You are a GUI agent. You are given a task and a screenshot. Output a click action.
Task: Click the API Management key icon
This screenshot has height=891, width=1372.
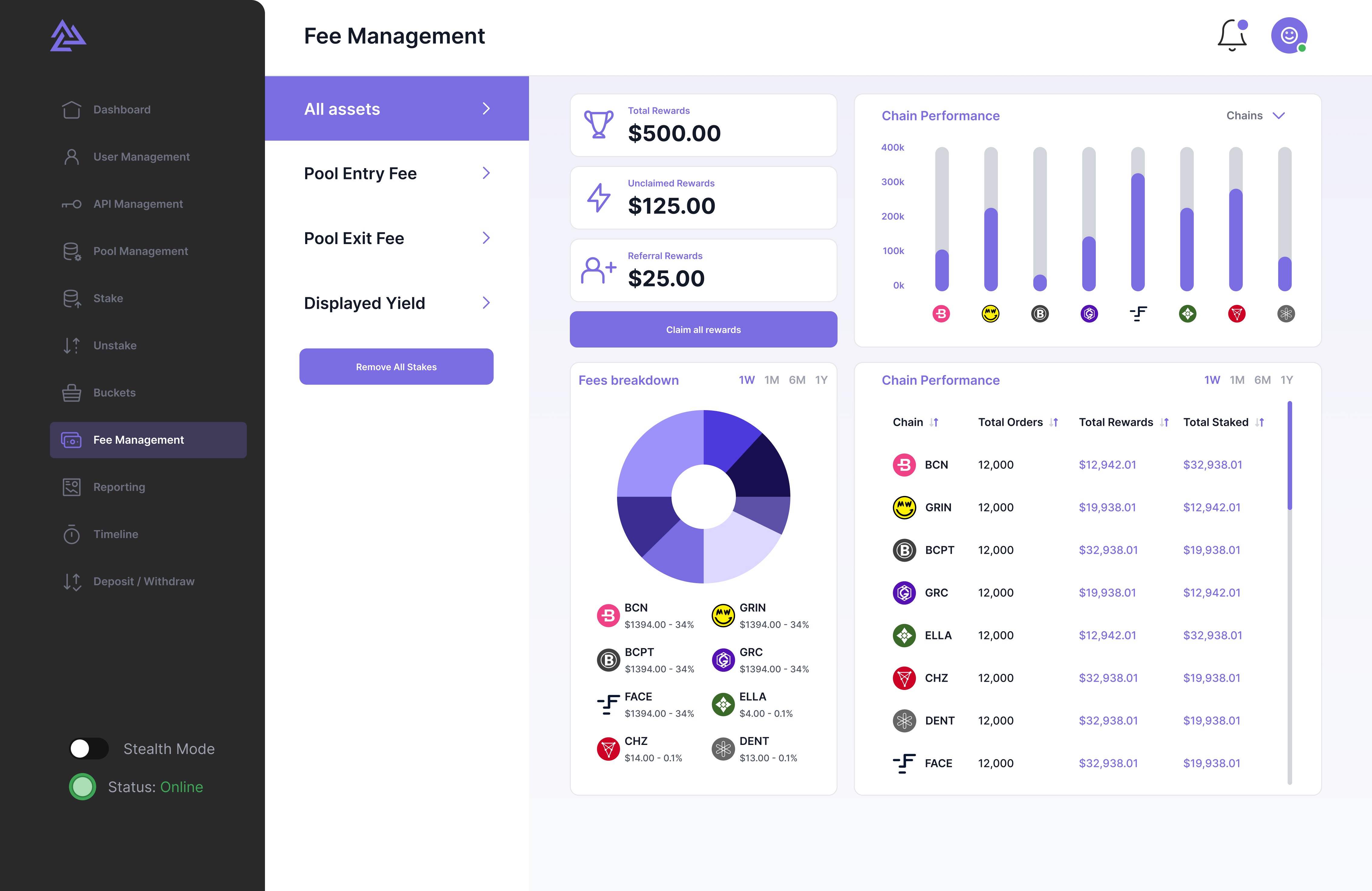(71, 204)
